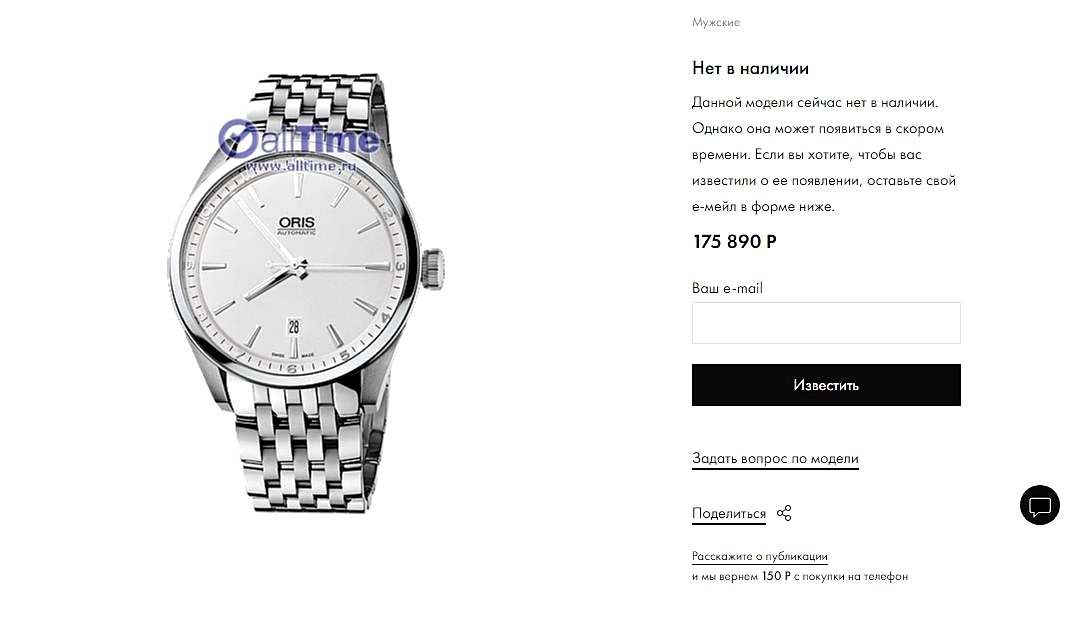This screenshot has width=1069, height=625.
Task: Click the ORIS logo on the watch dial
Action: coord(297,223)
